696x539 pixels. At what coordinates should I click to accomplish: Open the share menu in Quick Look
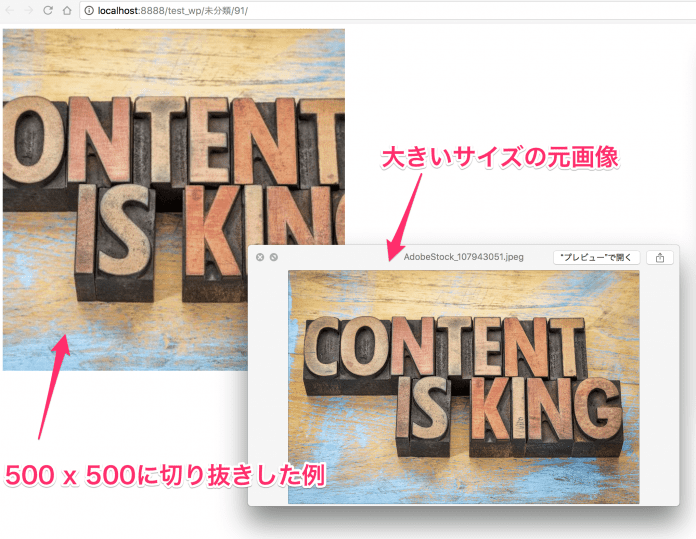pyautogui.click(x=659, y=257)
